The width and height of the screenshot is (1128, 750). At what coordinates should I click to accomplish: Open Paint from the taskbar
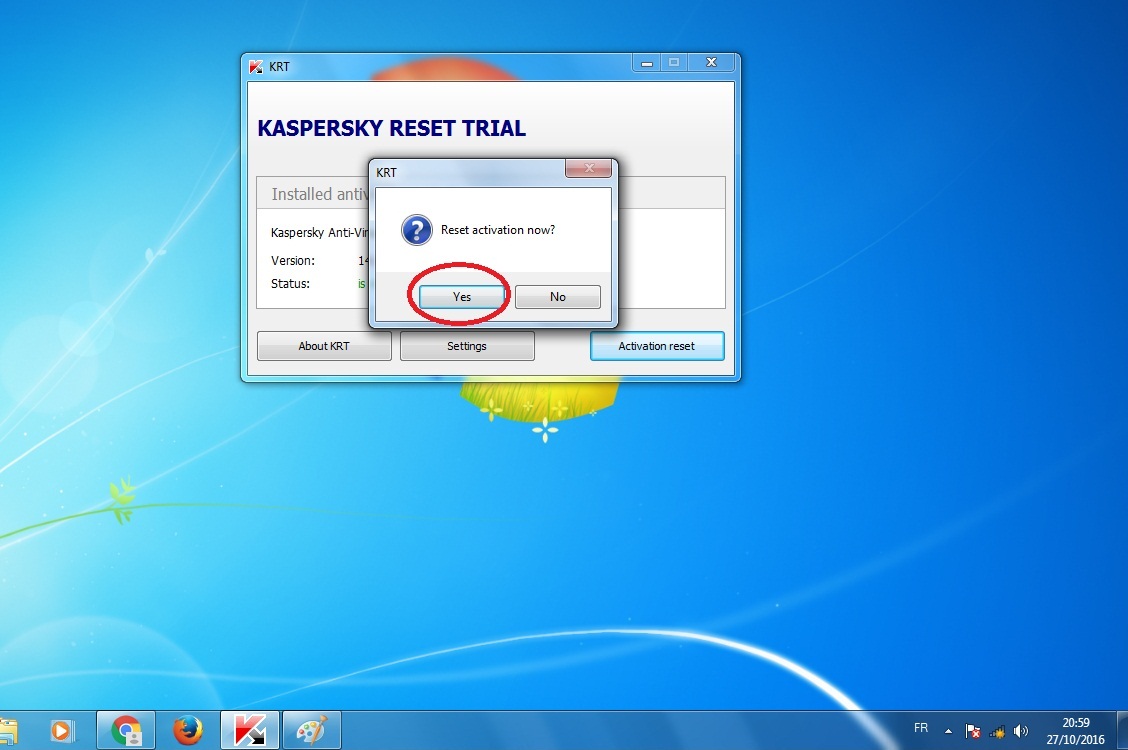(x=311, y=731)
